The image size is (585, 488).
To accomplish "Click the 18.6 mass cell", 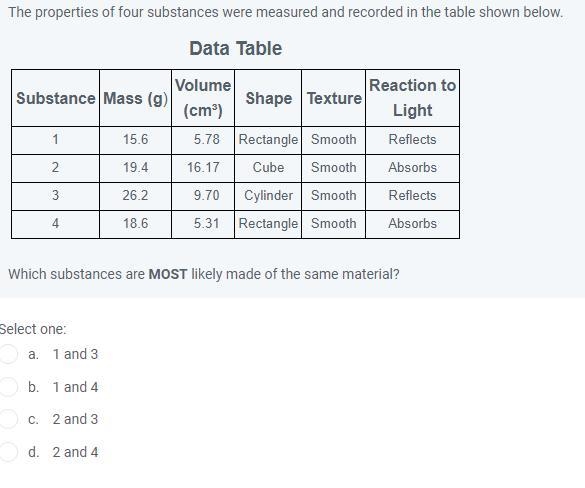I will pos(135,224).
